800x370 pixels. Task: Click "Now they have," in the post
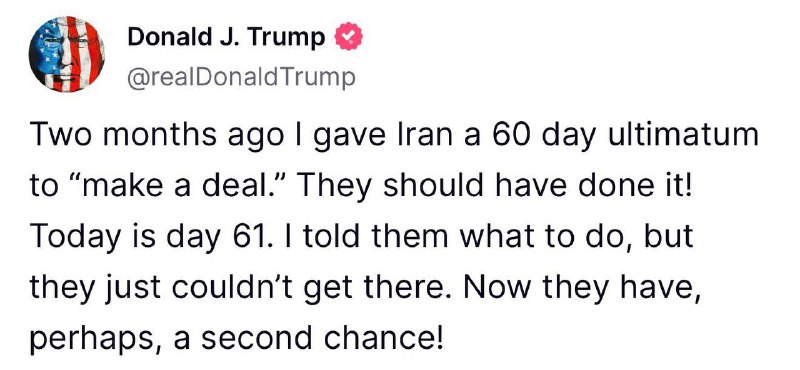pos(576,287)
